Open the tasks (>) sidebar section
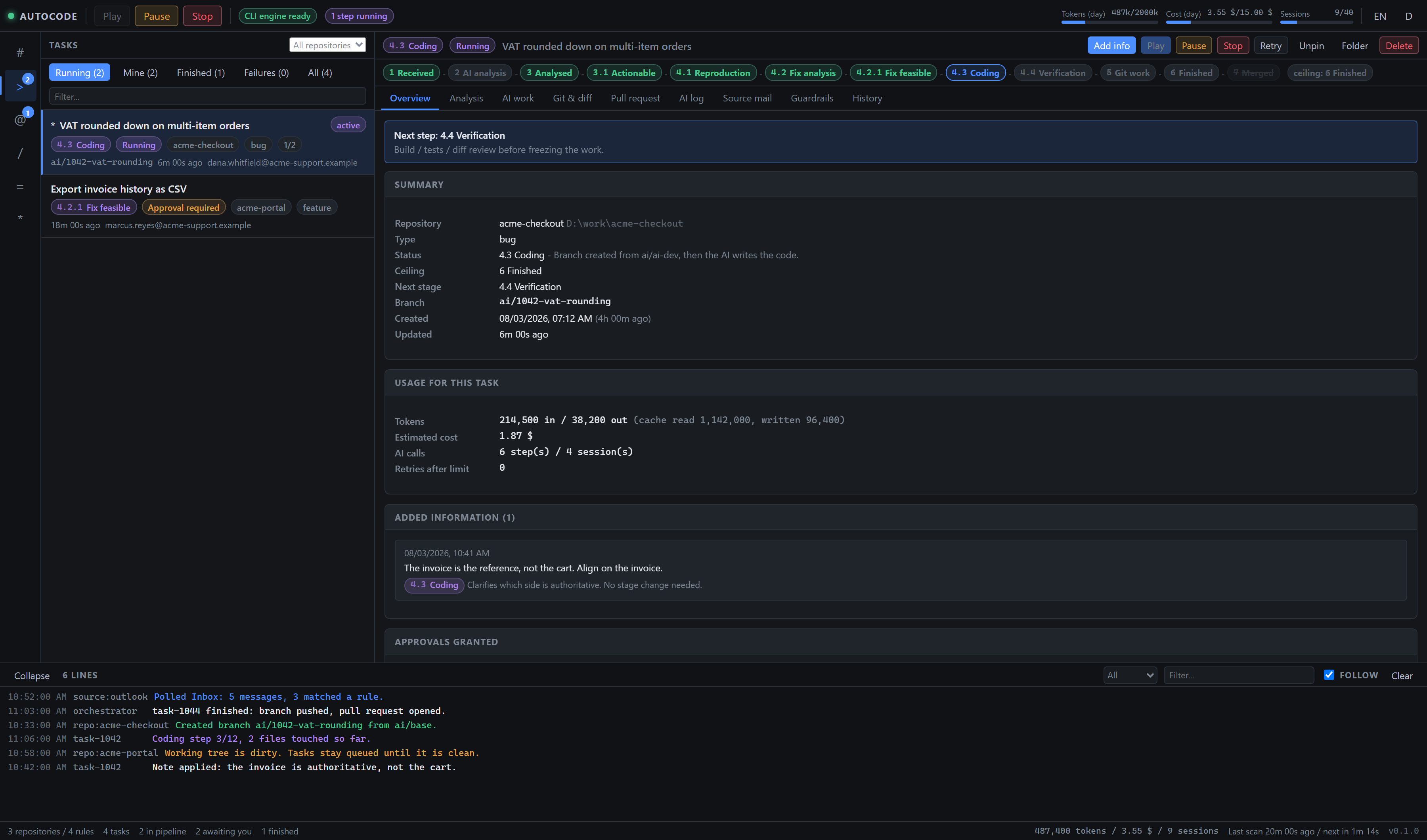Viewport: 1427px width, 840px height. [20, 86]
